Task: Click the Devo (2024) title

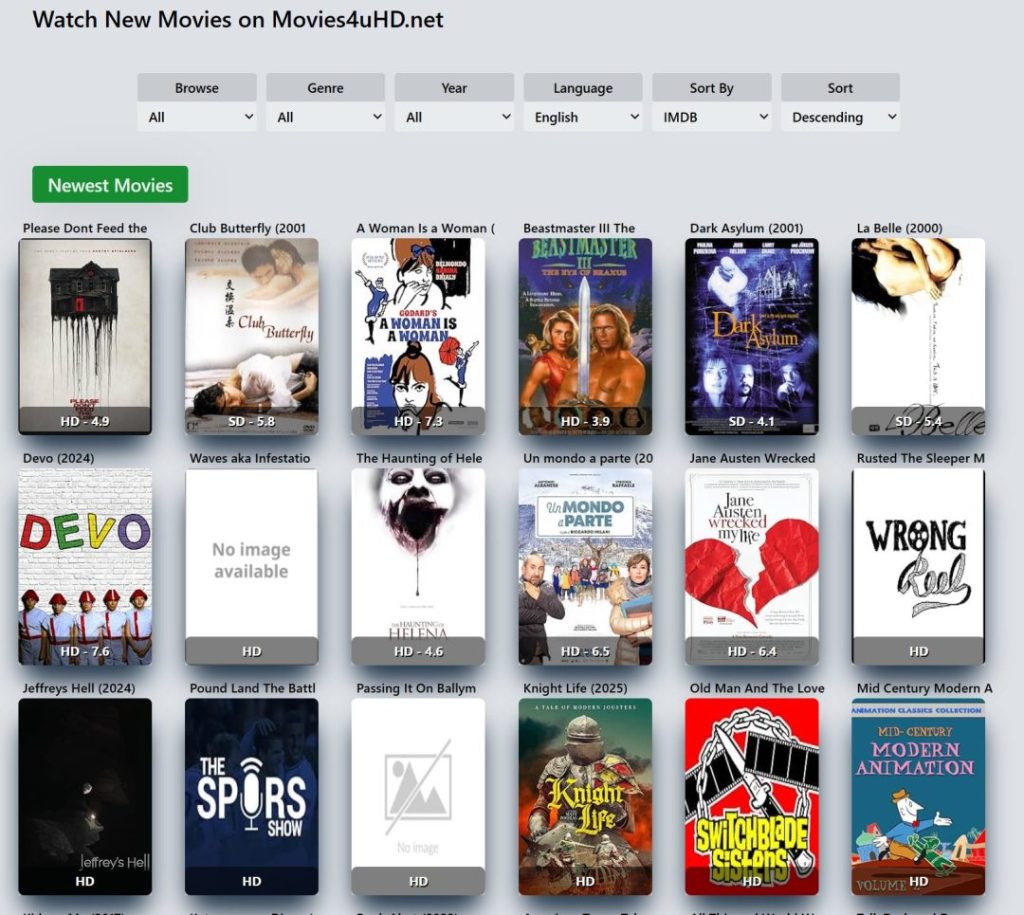Action: coord(58,458)
